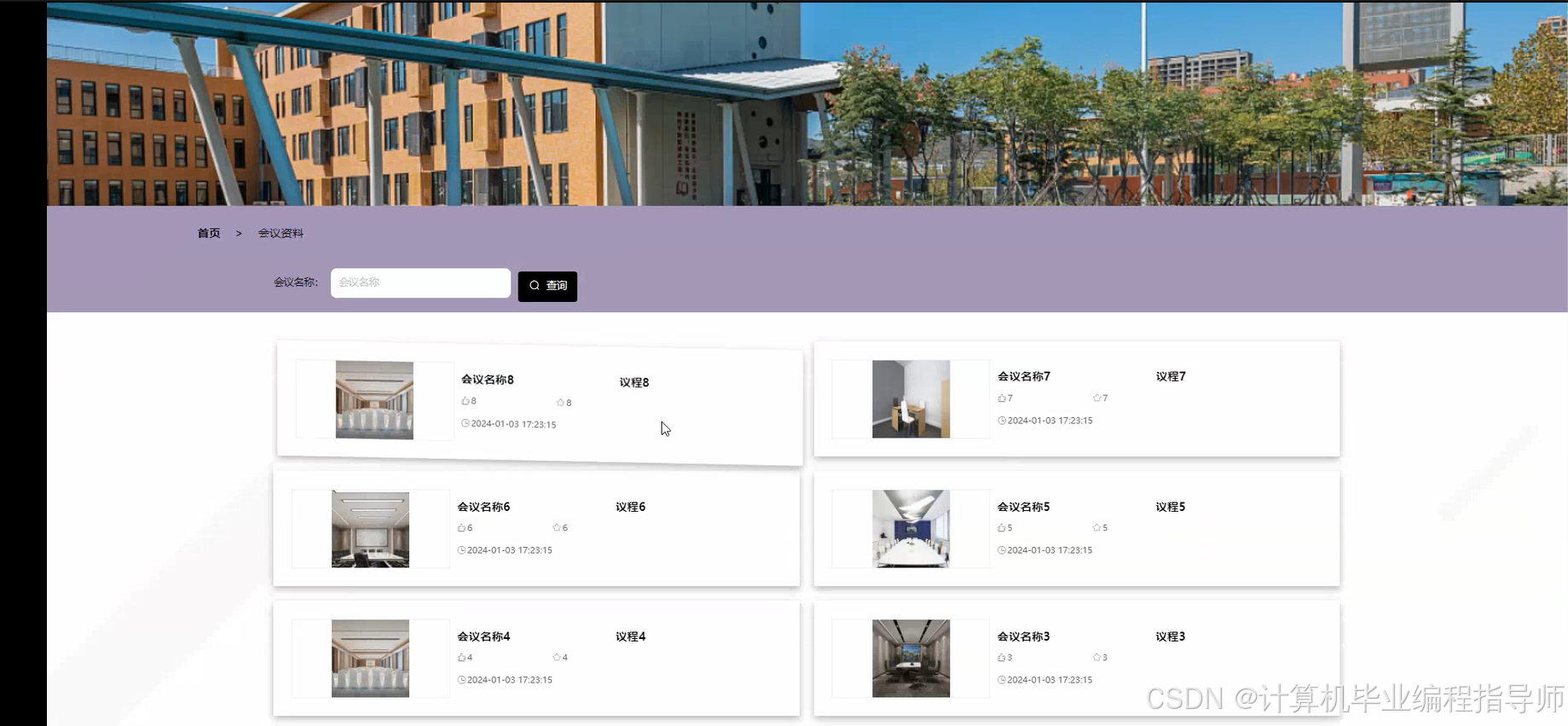Open thumbnail of 会议名称5

(x=911, y=529)
